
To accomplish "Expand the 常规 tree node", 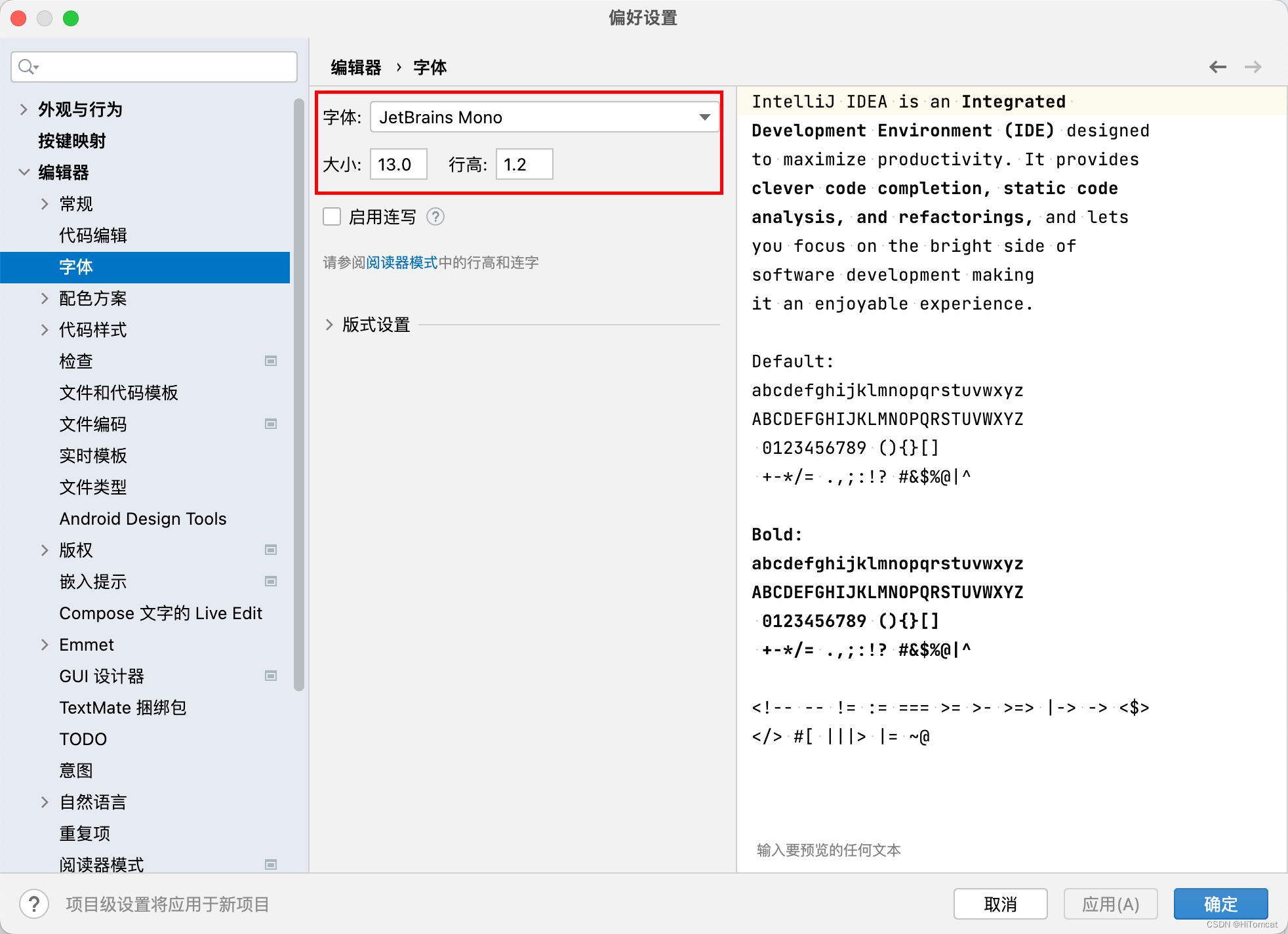I will pos(45,204).
